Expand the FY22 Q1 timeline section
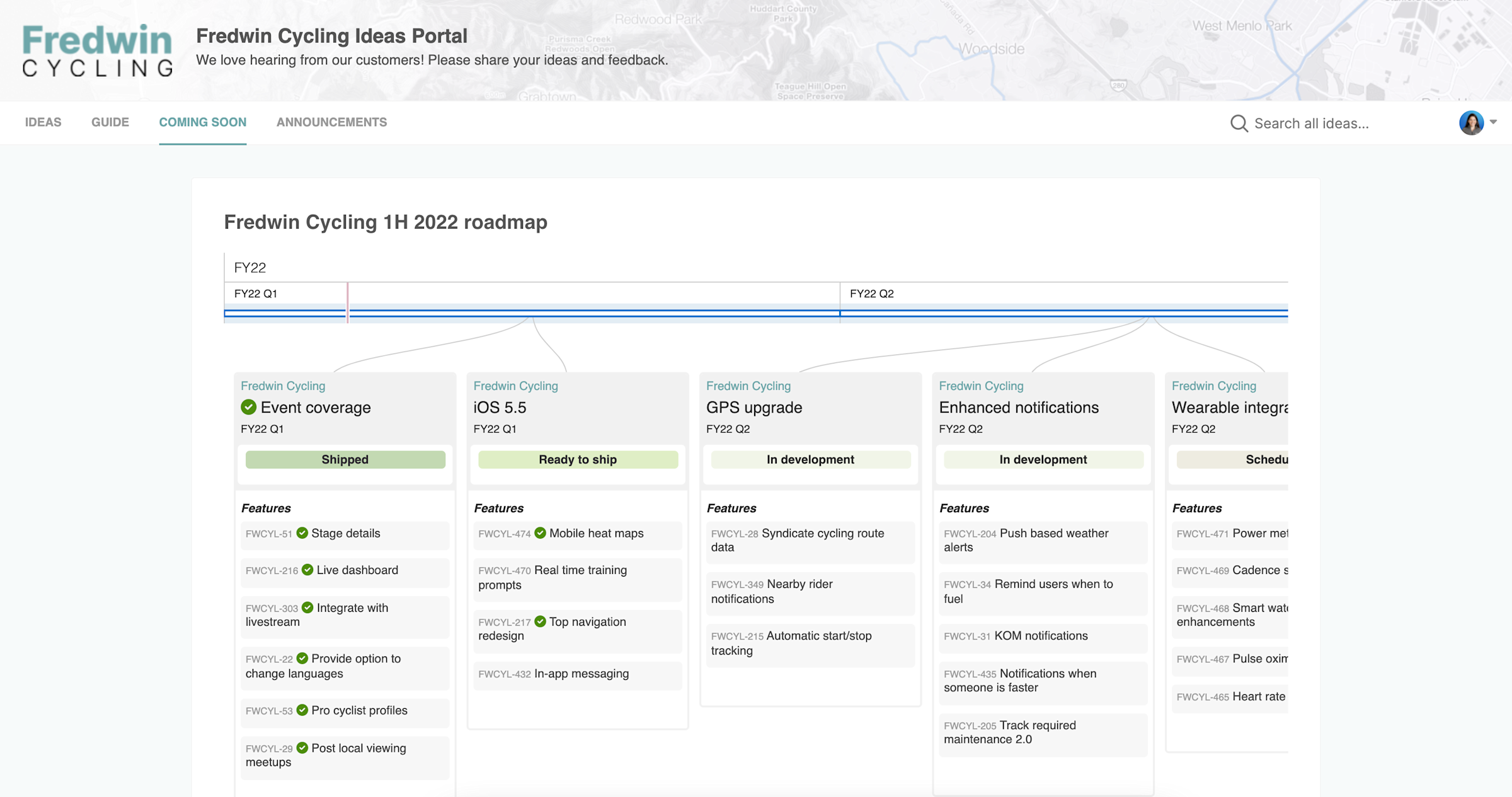 256,293
